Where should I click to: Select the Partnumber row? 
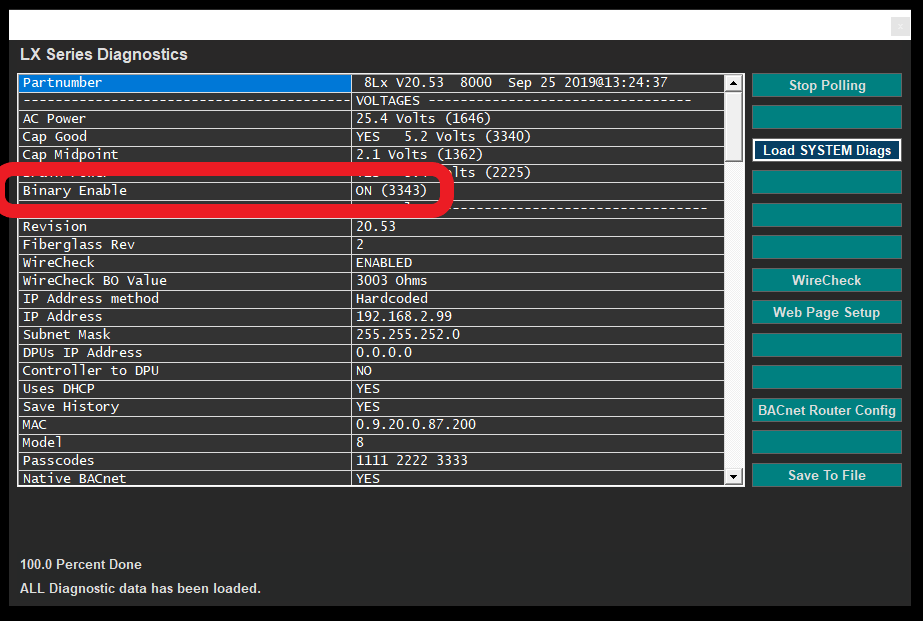(x=371, y=83)
